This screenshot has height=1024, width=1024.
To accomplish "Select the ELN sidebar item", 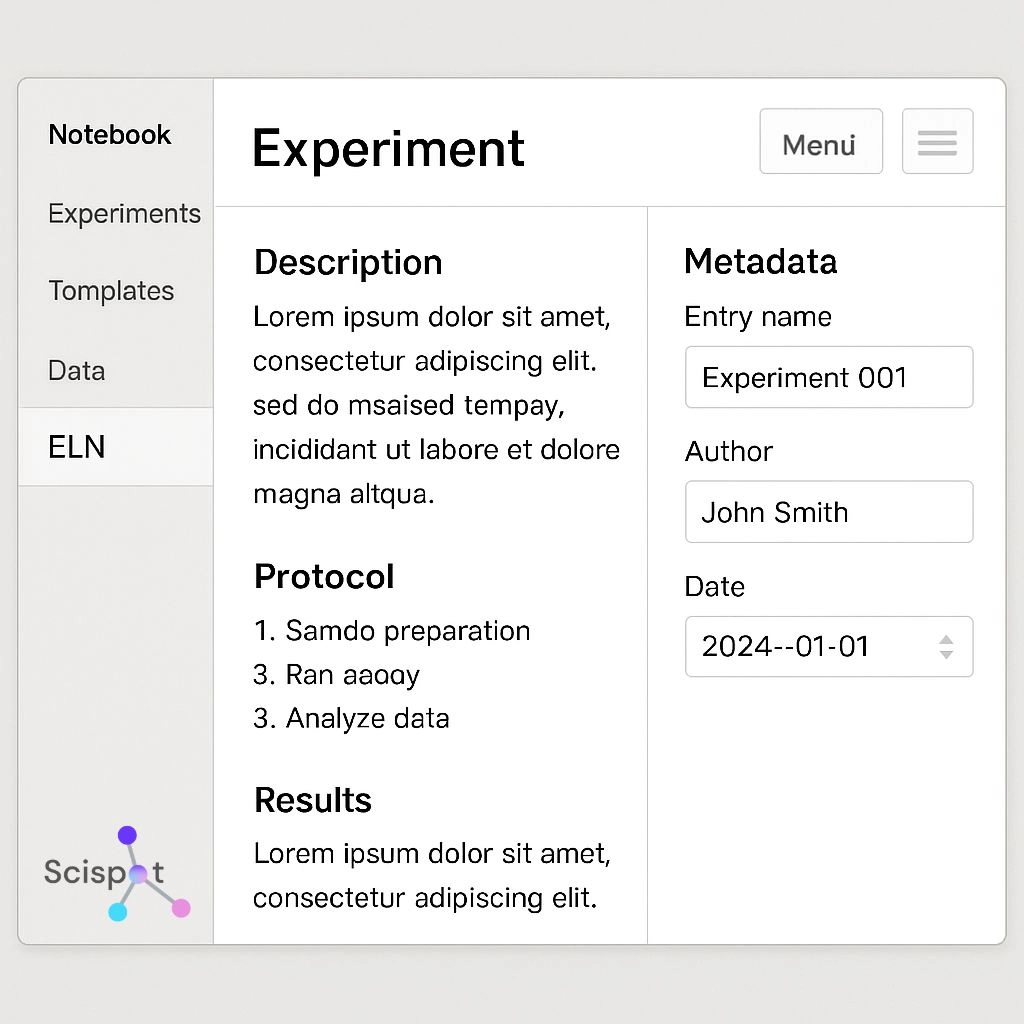I will pos(77,447).
